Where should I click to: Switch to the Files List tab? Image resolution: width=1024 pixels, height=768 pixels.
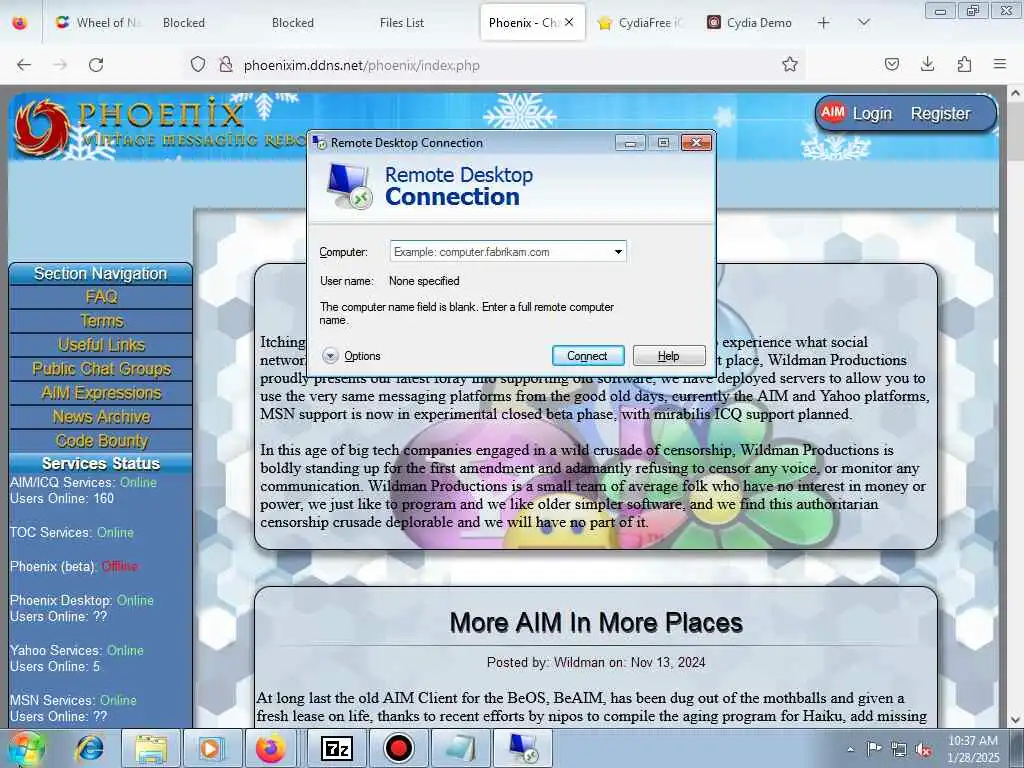point(402,23)
